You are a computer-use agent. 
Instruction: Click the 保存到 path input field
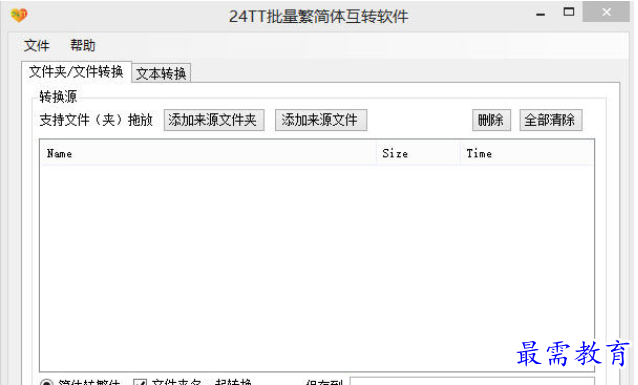472,382
